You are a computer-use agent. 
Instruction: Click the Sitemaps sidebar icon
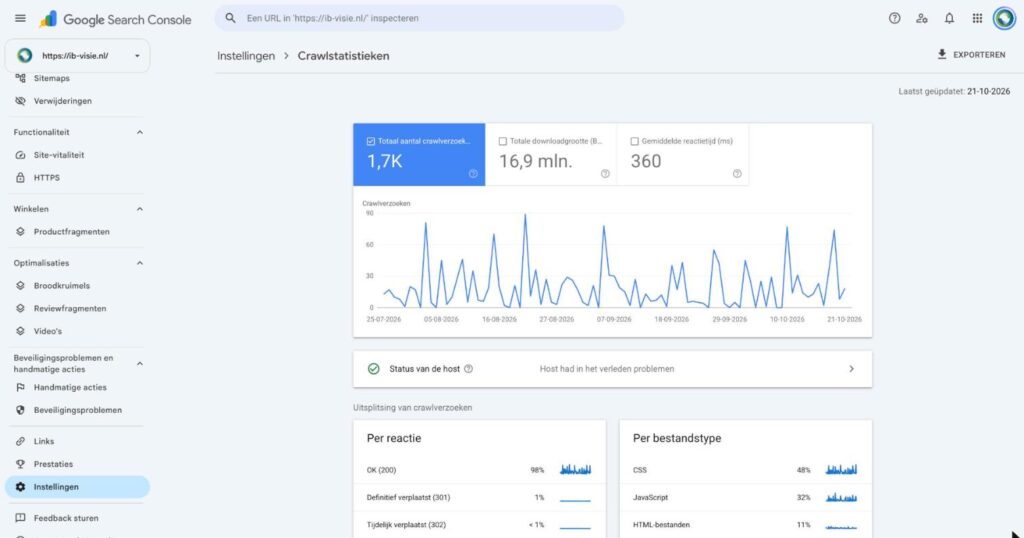pyautogui.click(x=20, y=78)
